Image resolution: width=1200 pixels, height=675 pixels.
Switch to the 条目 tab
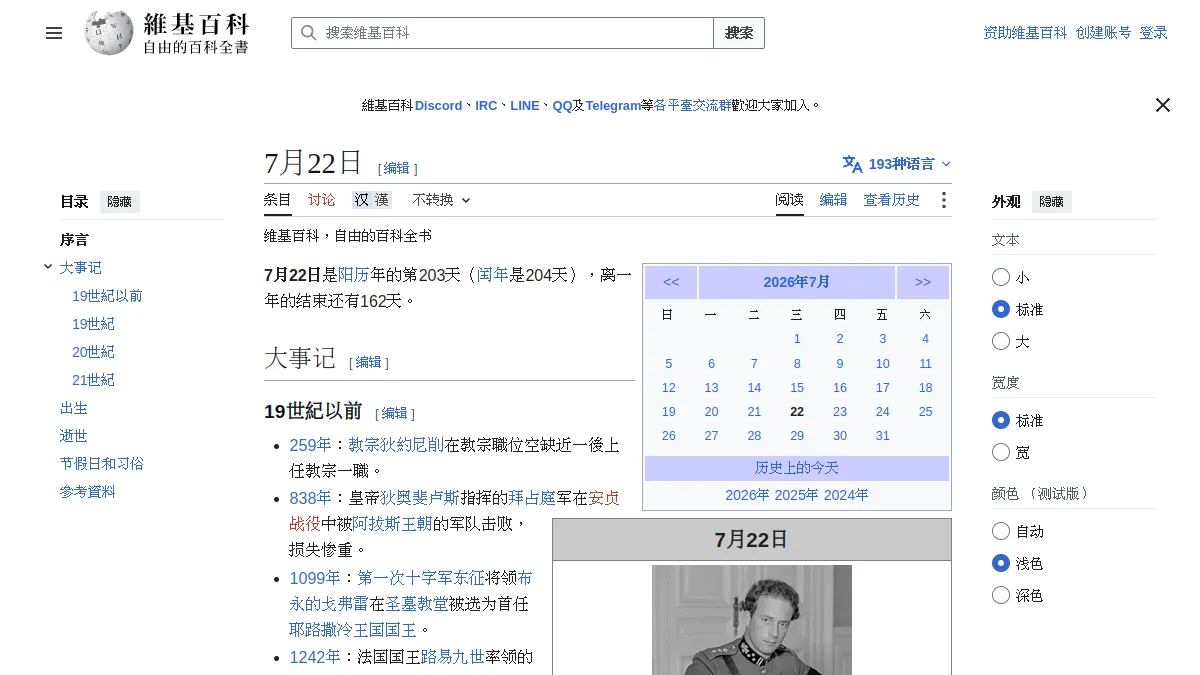tap(278, 200)
